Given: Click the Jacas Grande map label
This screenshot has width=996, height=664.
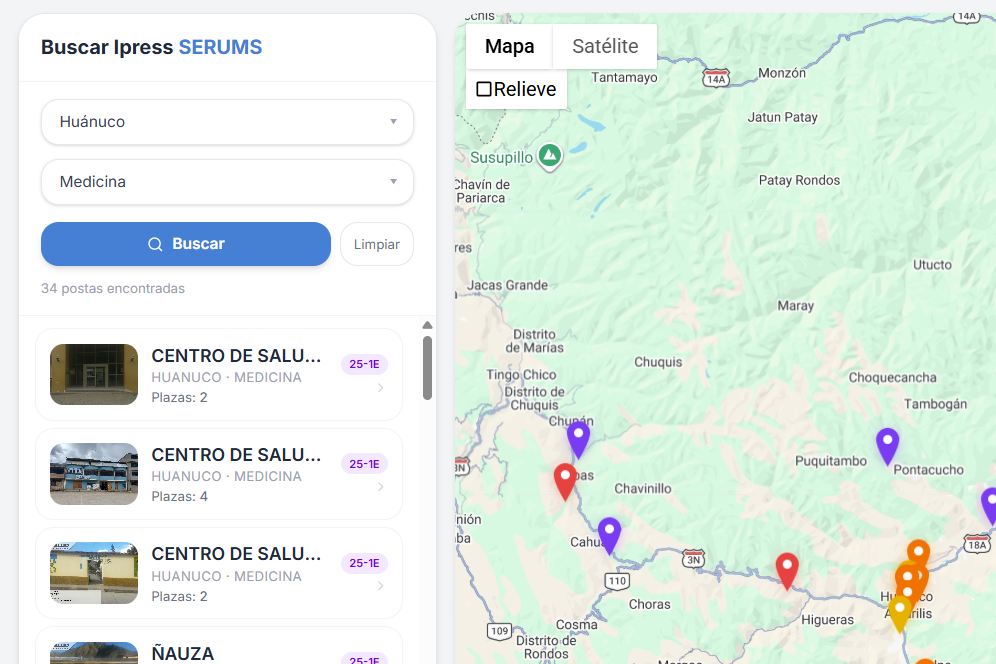Looking at the screenshot, I should point(508,285).
